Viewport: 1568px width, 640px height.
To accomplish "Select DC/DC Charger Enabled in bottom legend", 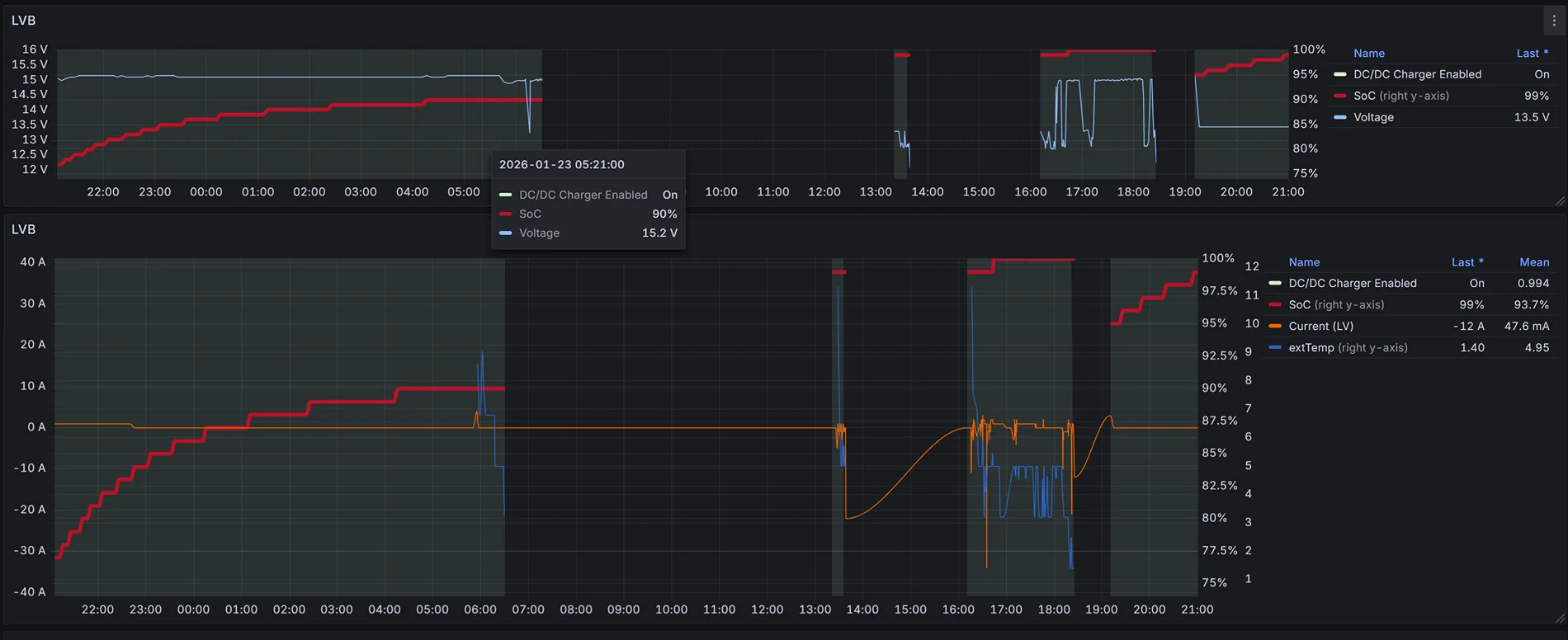I will [1352, 283].
